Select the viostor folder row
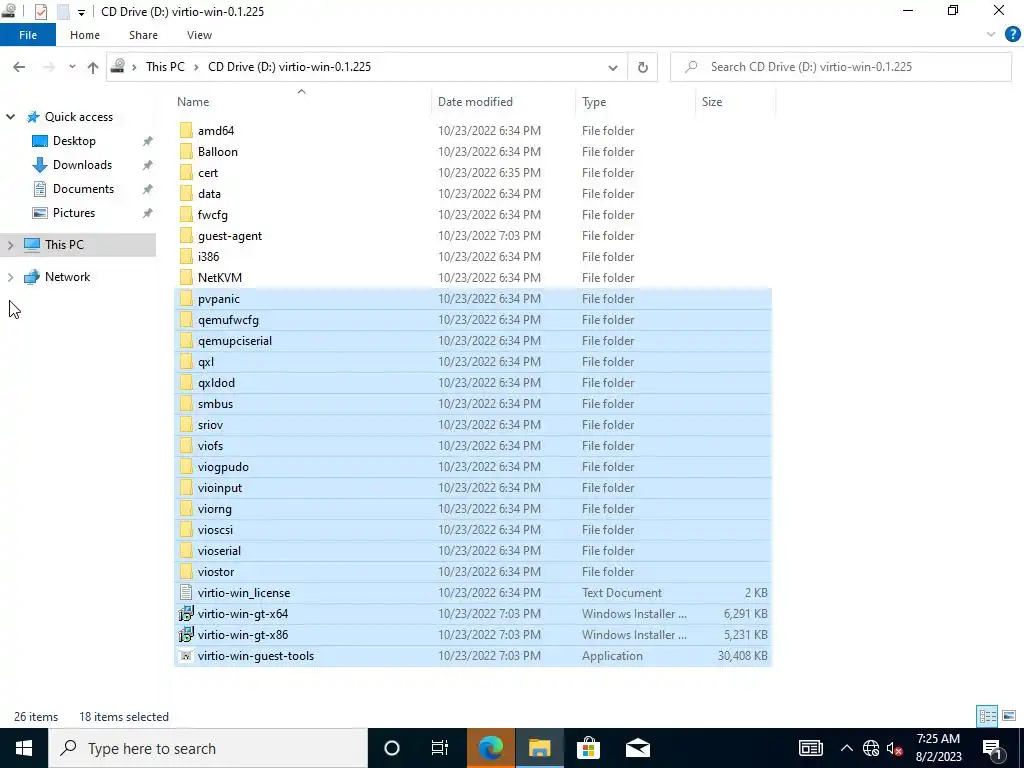1024x768 pixels. coord(473,571)
